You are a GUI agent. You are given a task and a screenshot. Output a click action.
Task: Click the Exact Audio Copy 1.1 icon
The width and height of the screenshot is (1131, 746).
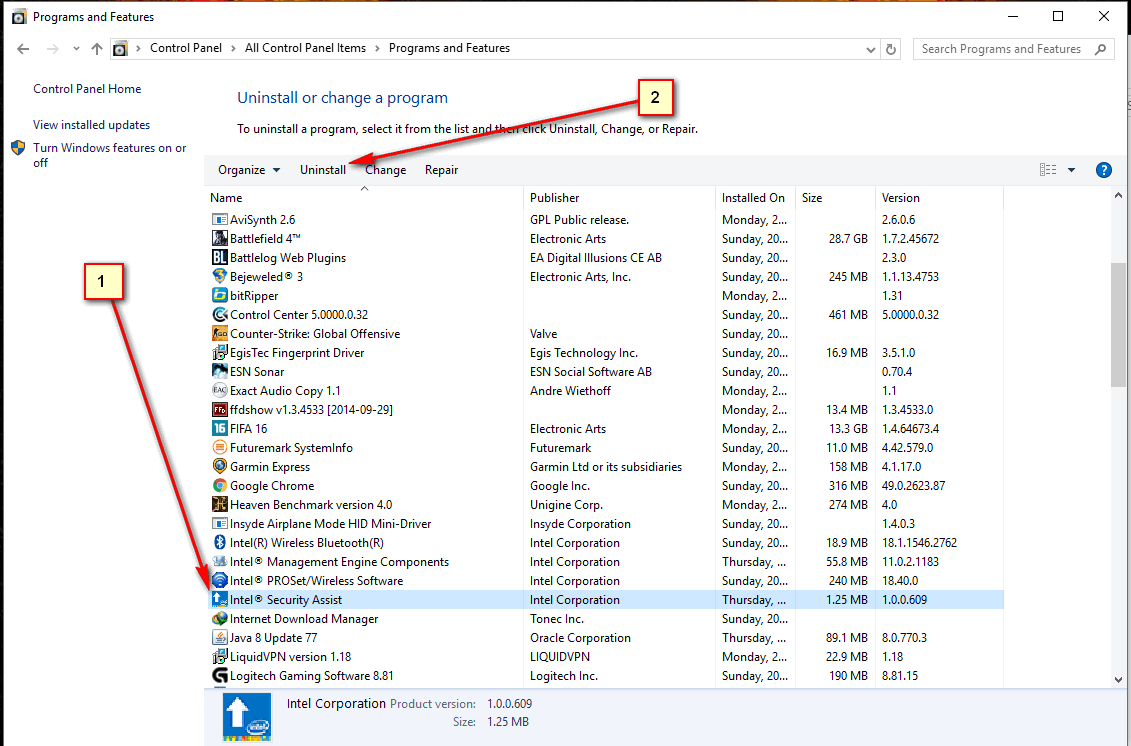pos(219,390)
